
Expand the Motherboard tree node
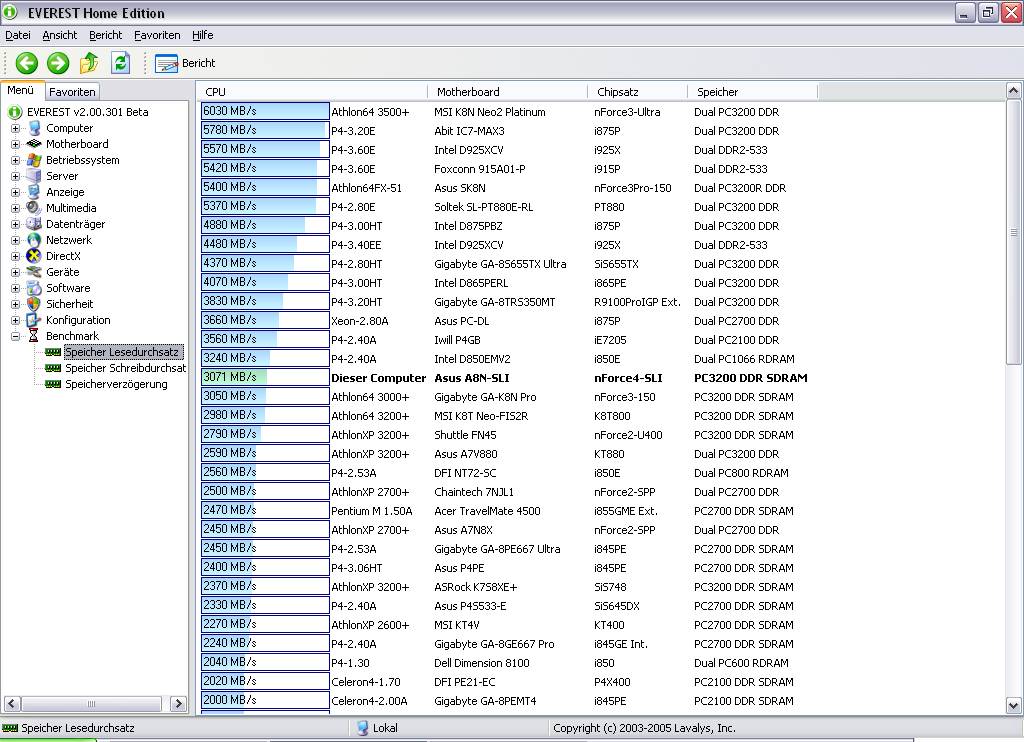(x=16, y=144)
